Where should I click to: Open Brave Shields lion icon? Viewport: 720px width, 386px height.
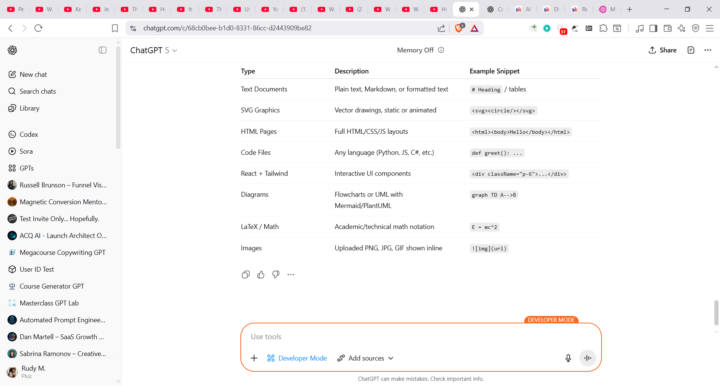coord(459,28)
